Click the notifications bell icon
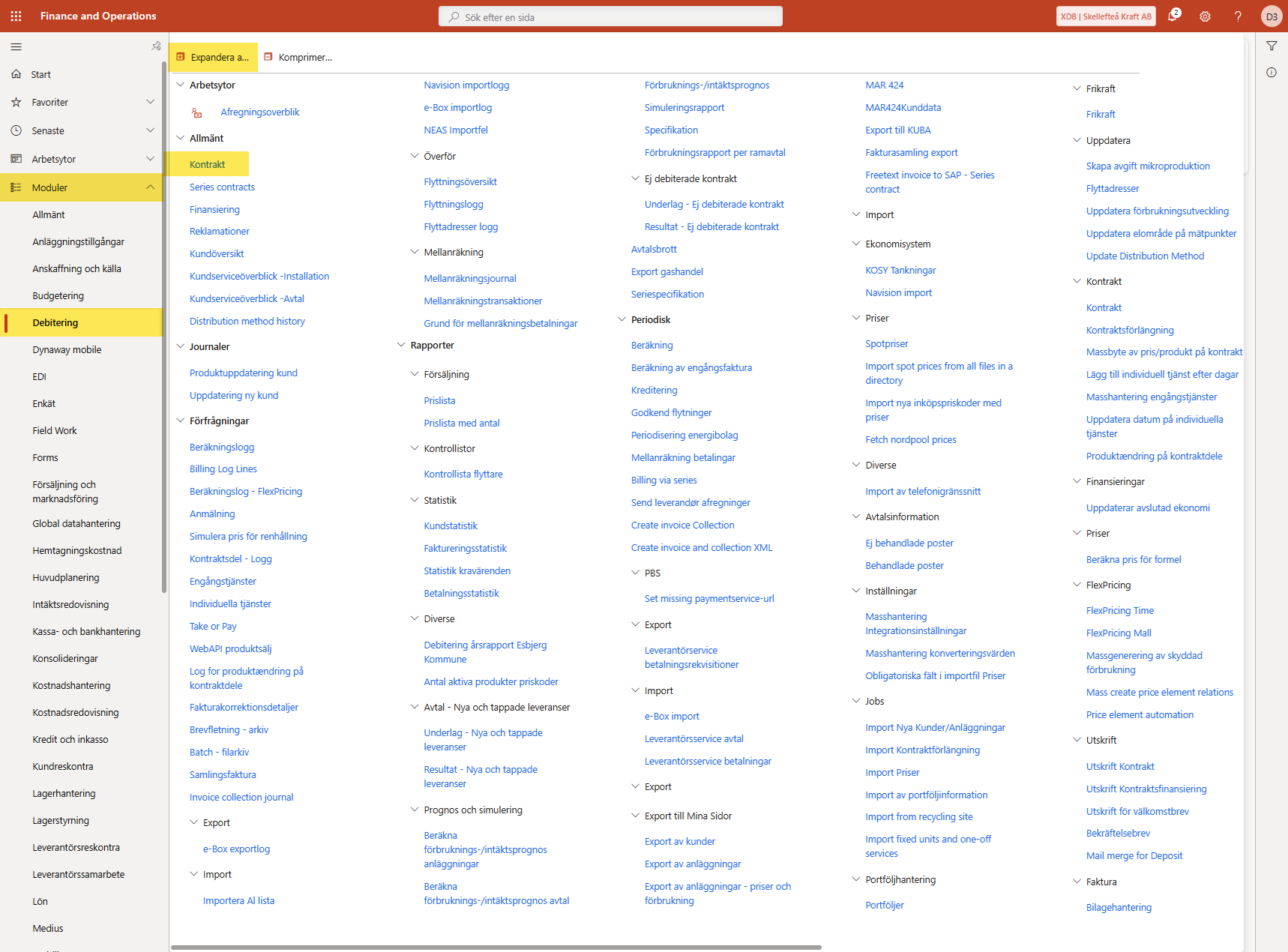 (1173, 16)
